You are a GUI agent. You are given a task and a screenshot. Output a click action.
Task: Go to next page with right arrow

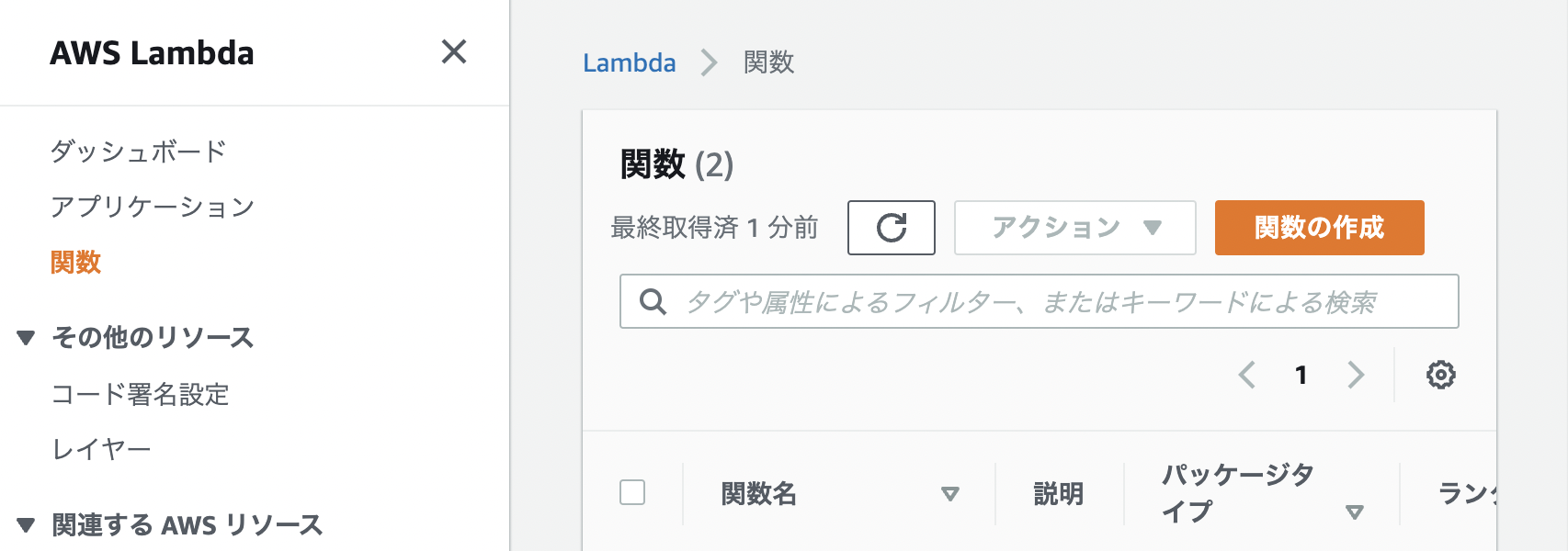(1355, 375)
